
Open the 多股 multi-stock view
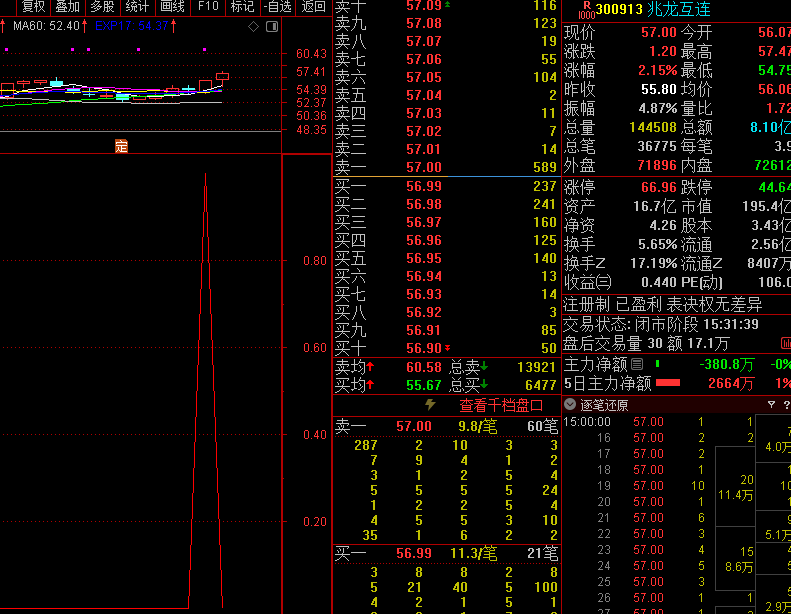click(103, 7)
